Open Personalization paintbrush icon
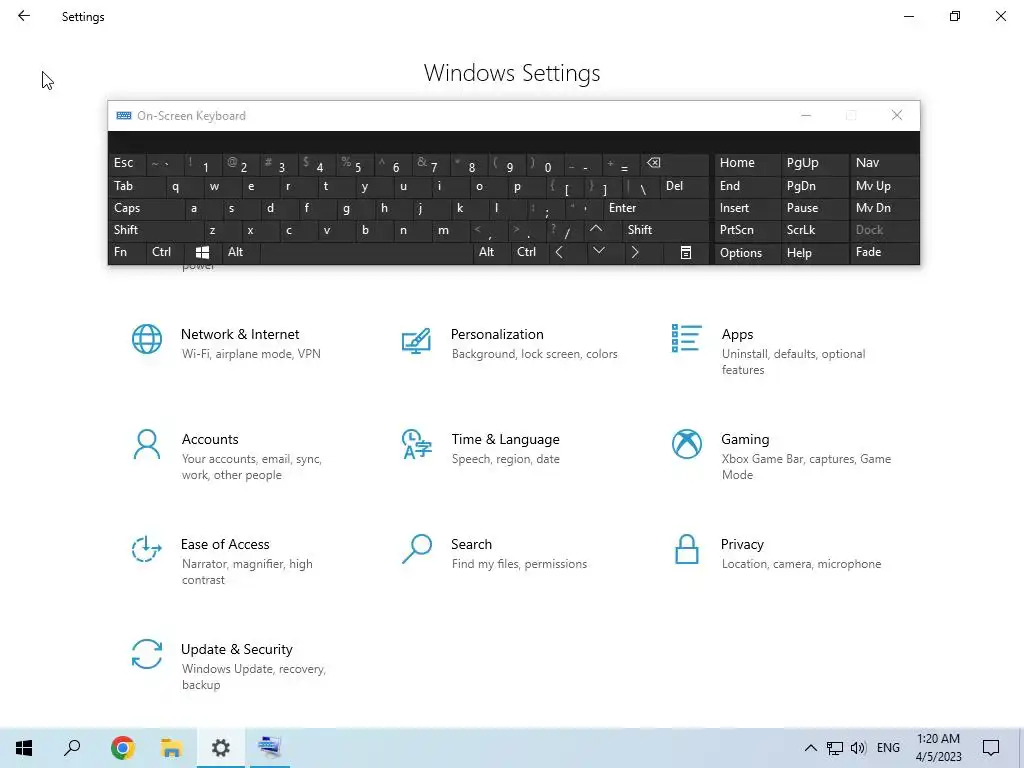 coord(416,340)
